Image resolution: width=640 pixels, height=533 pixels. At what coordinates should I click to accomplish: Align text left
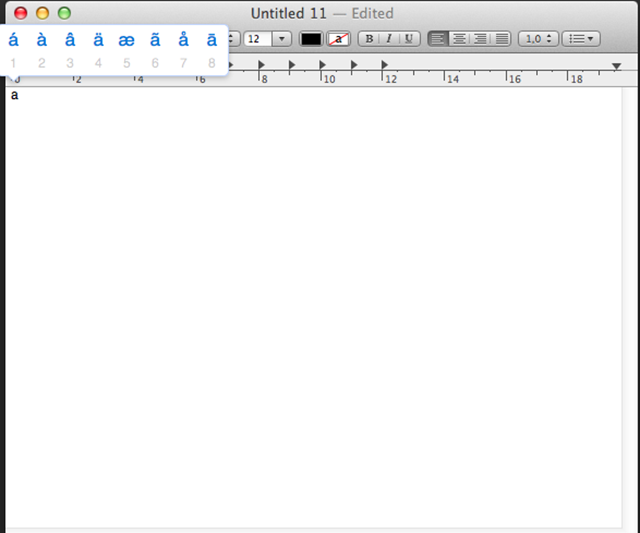pos(438,39)
